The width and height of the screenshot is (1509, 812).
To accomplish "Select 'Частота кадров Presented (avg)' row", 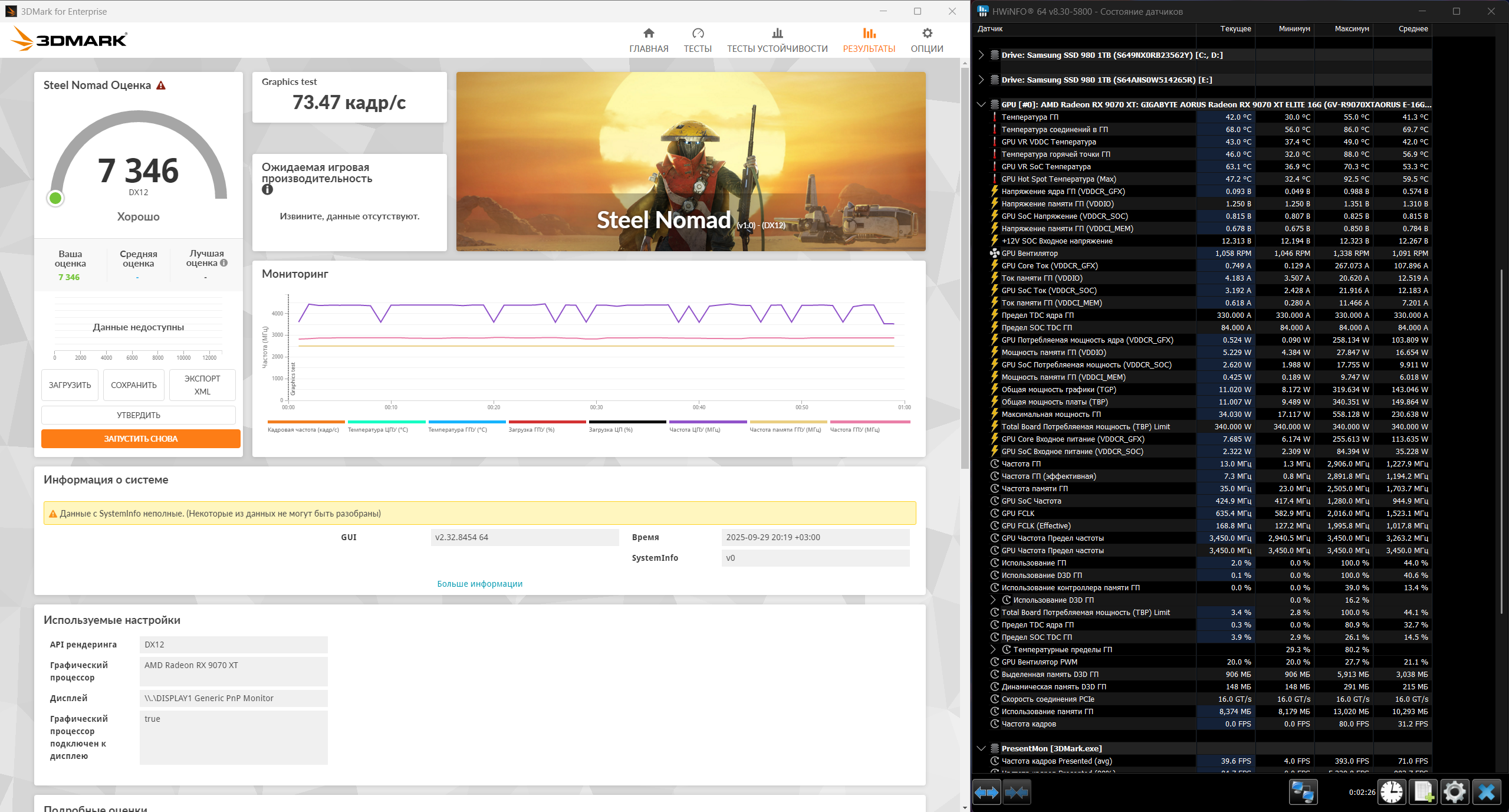I will [x=1211, y=761].
